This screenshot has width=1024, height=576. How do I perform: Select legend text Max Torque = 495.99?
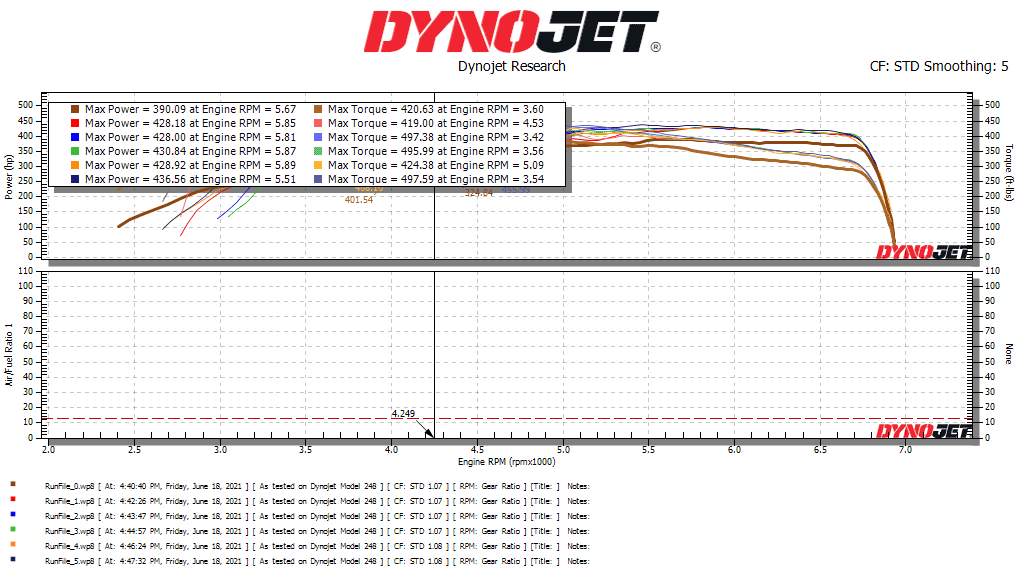pyautogui.click(x=381, y=151)
